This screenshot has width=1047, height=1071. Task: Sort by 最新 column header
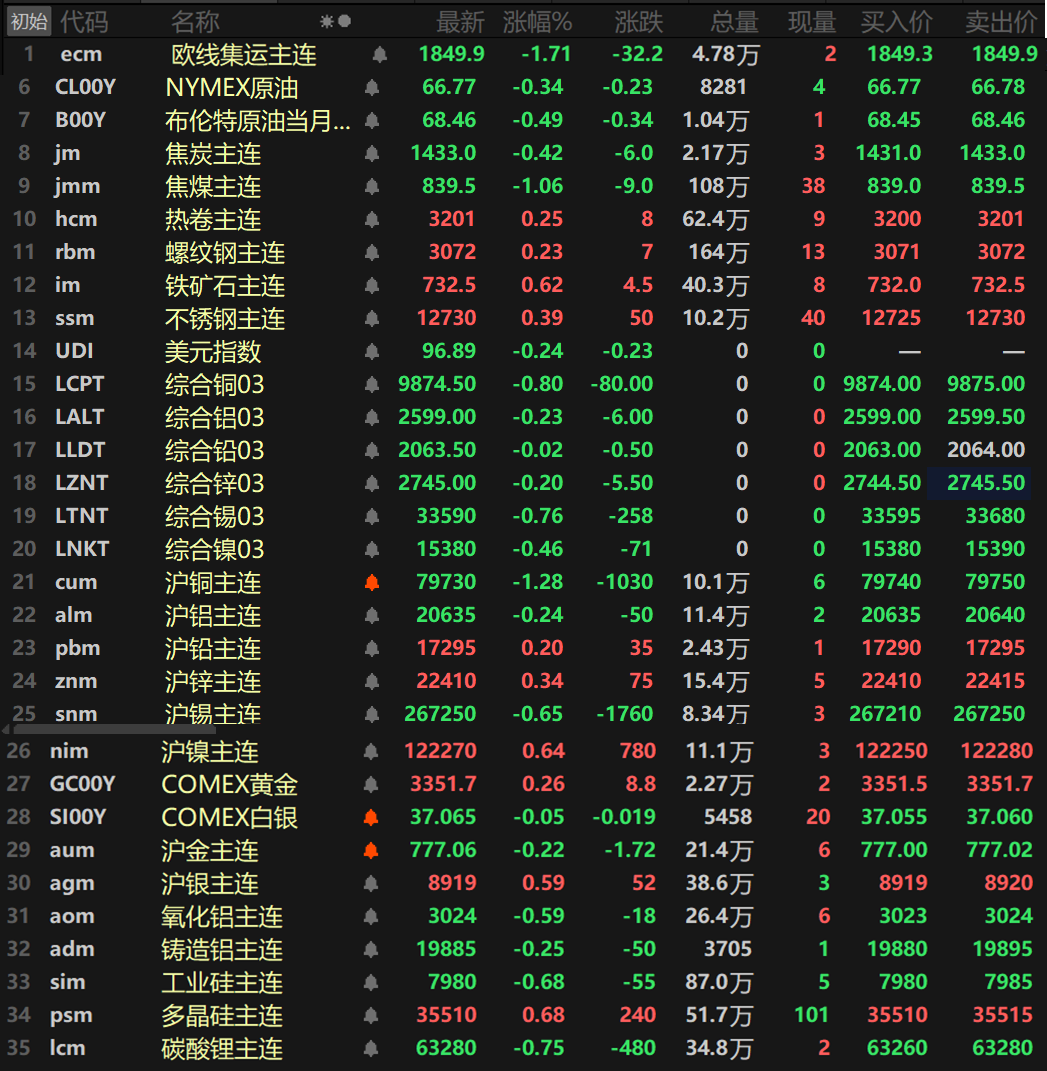coord(460,23)
